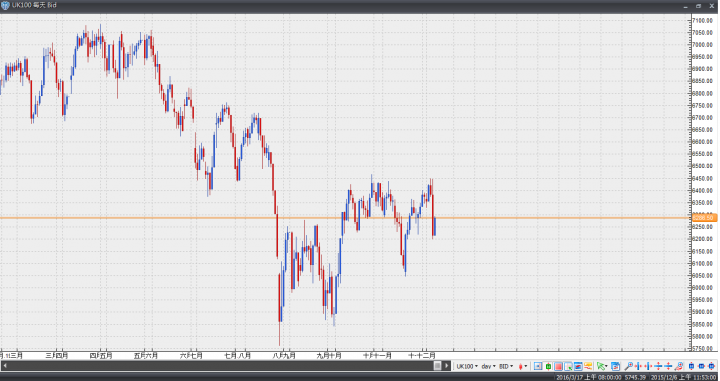This screenshot has width=720, height=381.
Task: Click the app logo in the title bar
Action: (x=5, y=6)
